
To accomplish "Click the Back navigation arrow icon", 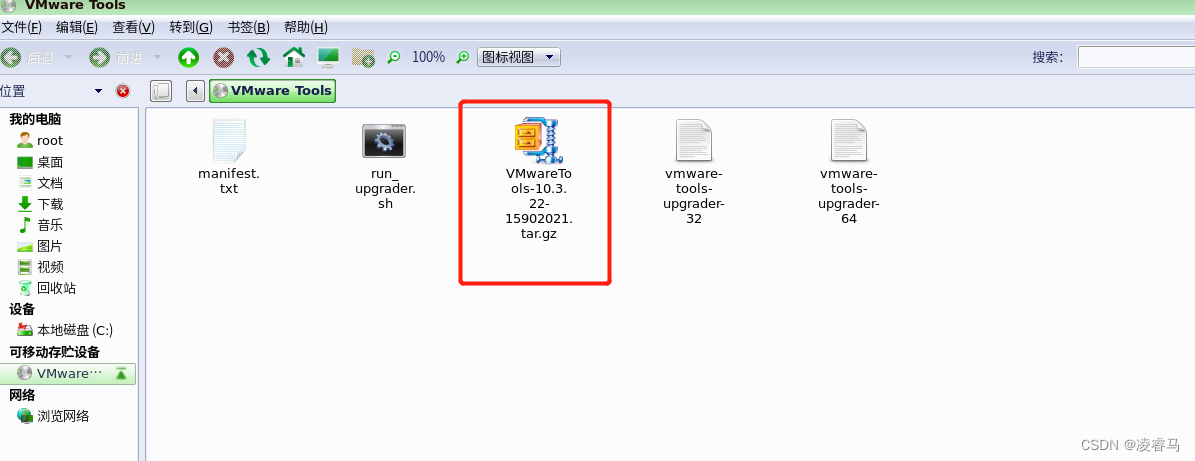I will pos(10,57).
